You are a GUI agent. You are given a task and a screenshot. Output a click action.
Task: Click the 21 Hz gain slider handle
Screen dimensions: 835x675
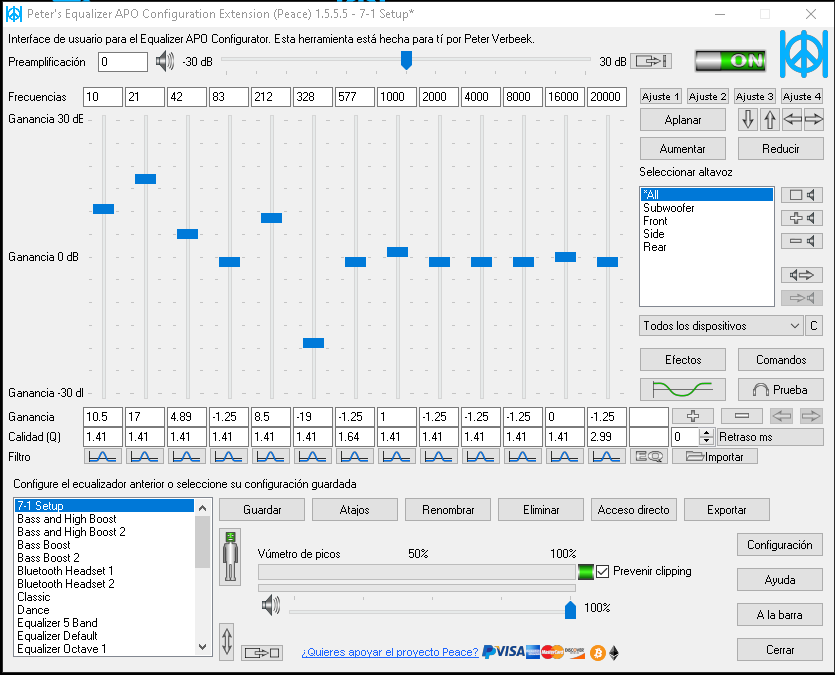tap(145, 179)
